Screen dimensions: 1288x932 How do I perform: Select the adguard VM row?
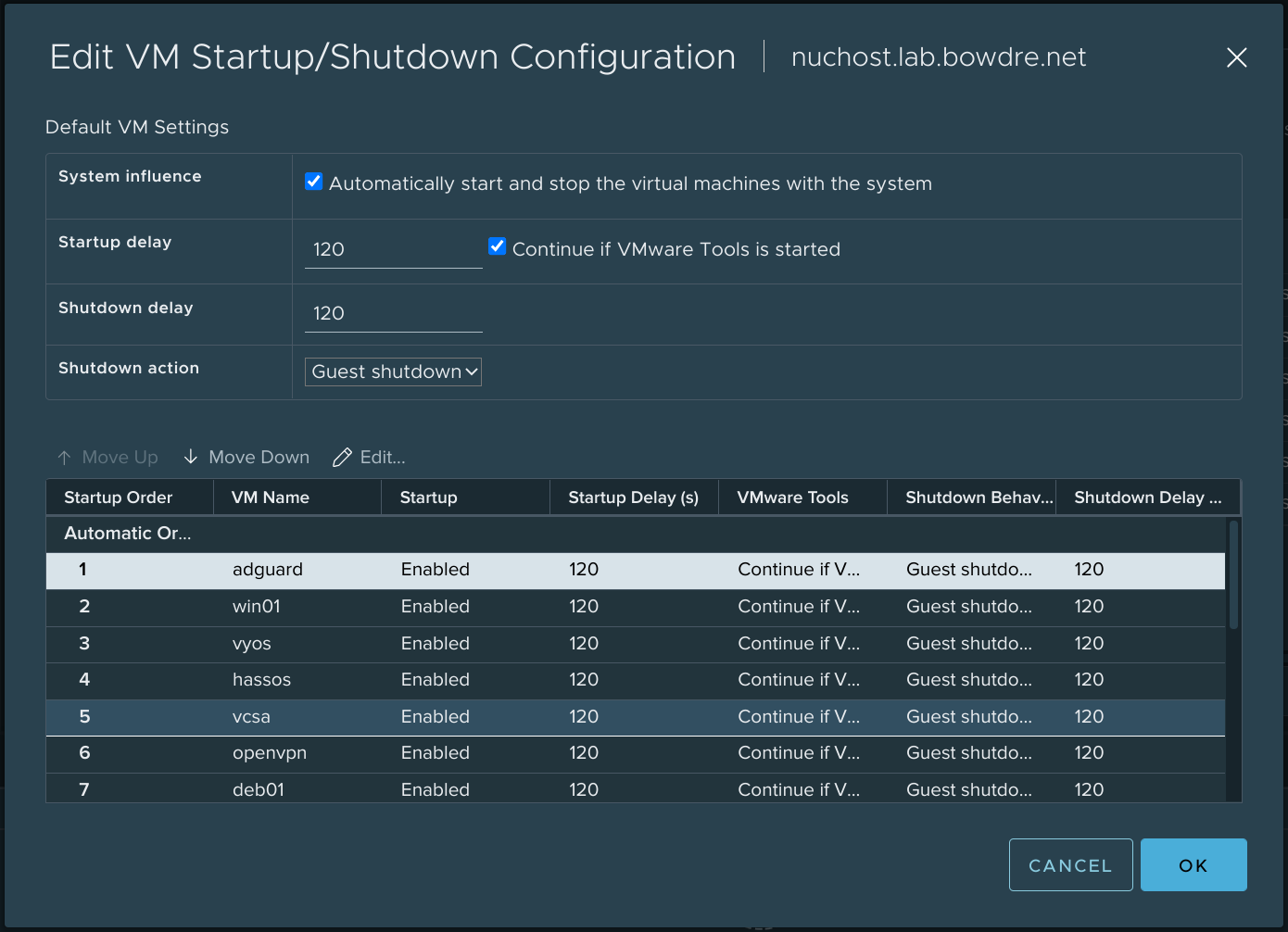pos(636,571)
